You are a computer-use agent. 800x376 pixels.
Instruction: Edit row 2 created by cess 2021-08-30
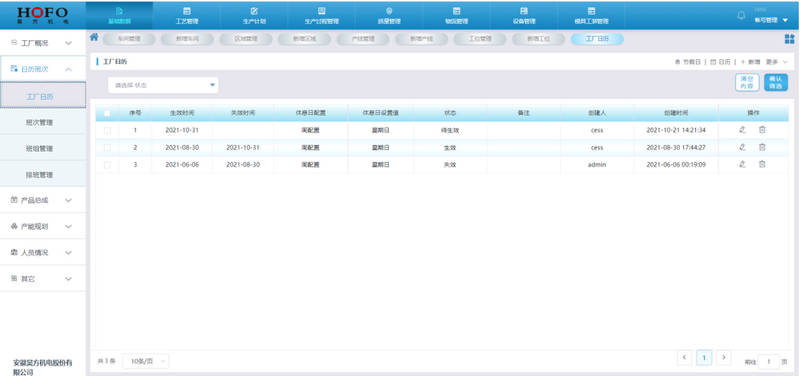pyautogui.click(x=742, y=147)
